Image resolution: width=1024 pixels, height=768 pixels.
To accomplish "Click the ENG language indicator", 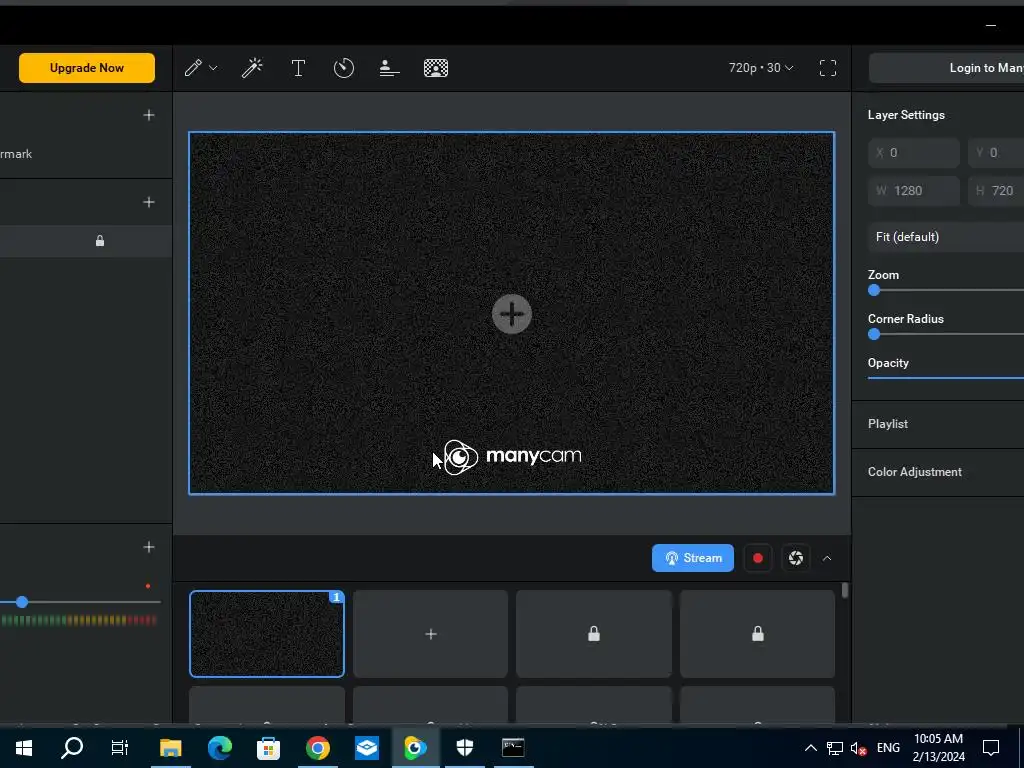I will click(888, 748).
